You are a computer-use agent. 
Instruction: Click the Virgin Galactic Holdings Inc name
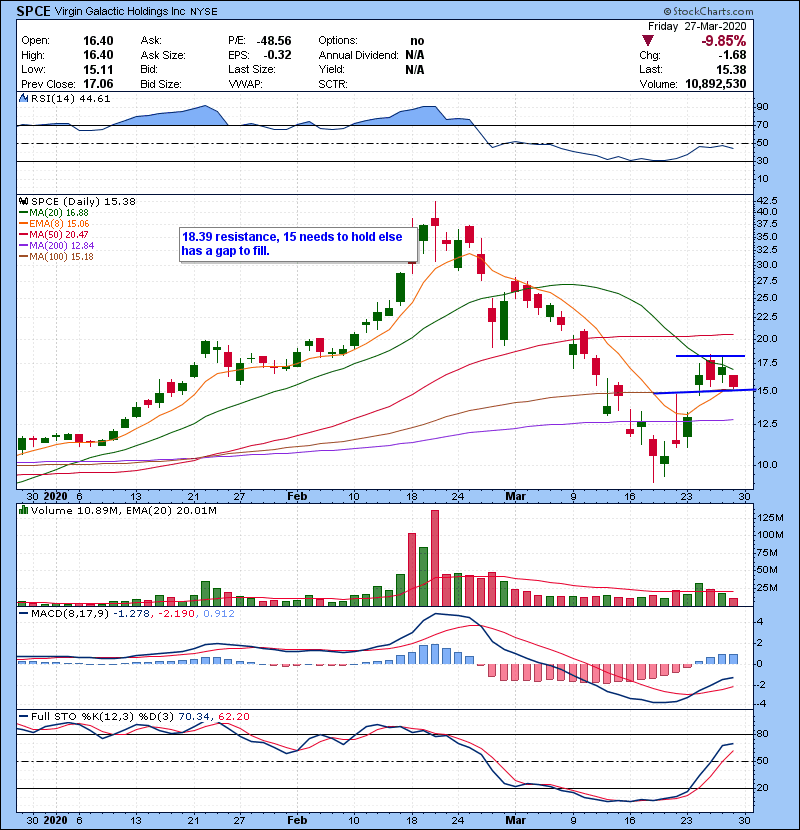[120, 11]
